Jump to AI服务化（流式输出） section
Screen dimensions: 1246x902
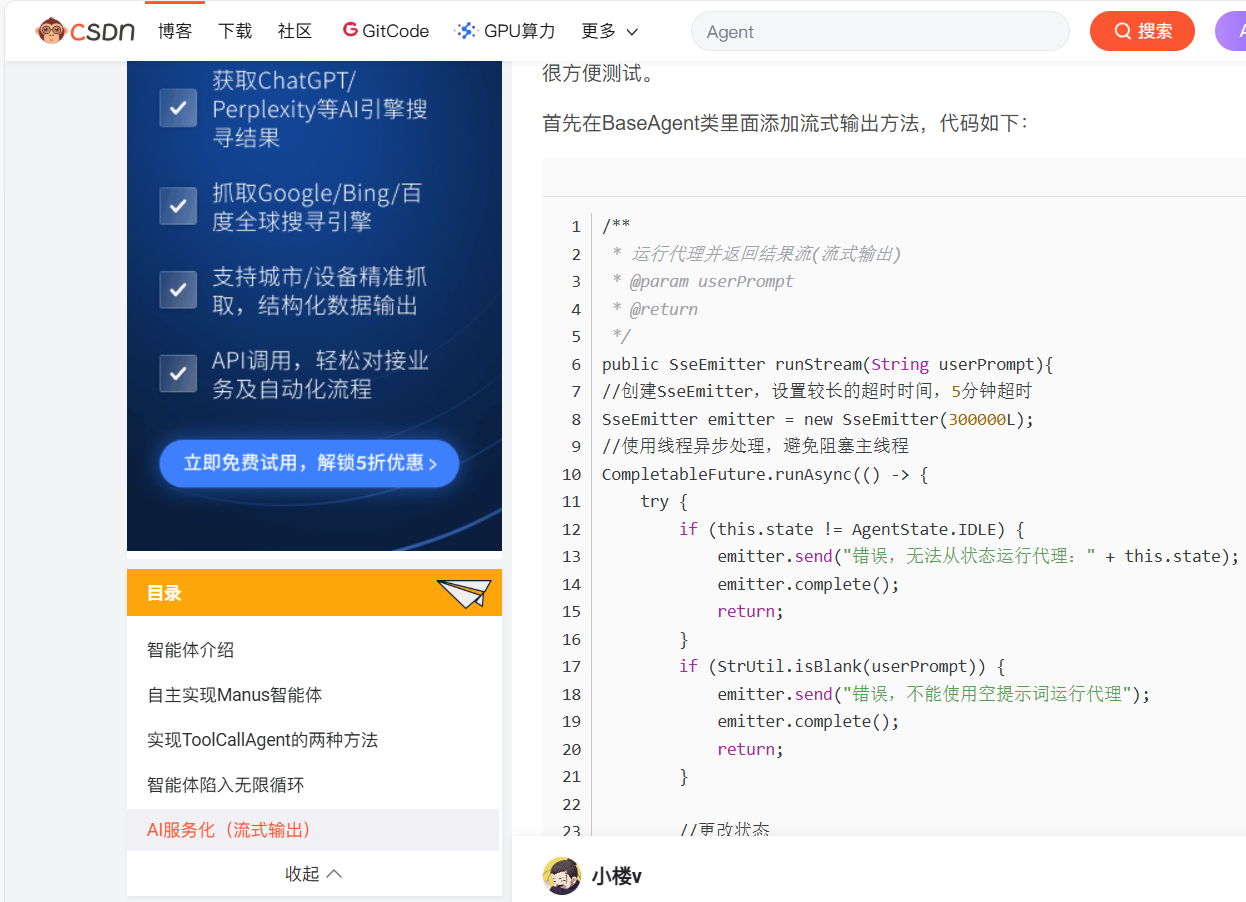[x=229, y=830]
